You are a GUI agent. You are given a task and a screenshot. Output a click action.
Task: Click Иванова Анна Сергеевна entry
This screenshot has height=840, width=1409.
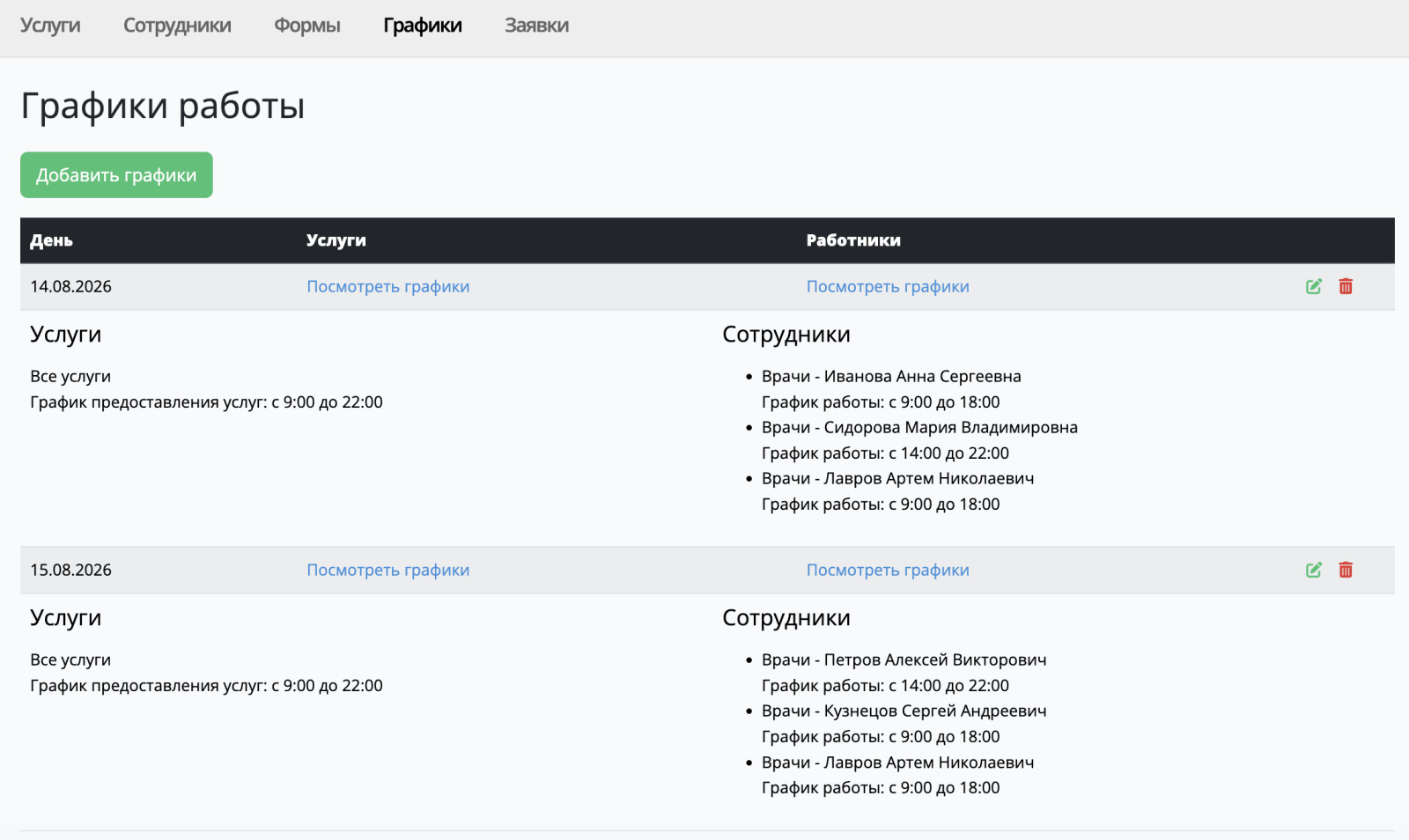tap(891, 376)
